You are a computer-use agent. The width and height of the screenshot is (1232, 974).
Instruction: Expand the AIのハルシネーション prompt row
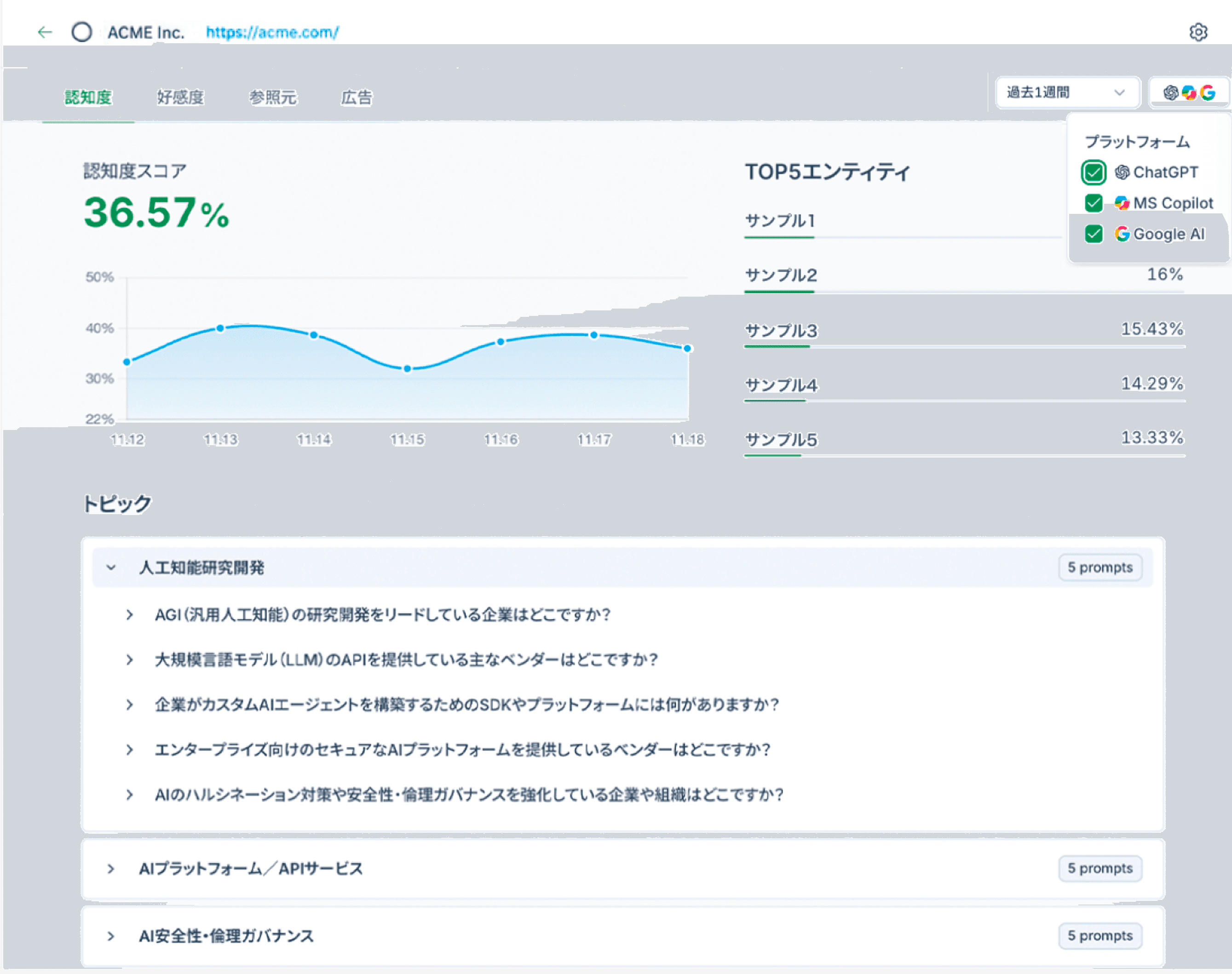(129, 794)
